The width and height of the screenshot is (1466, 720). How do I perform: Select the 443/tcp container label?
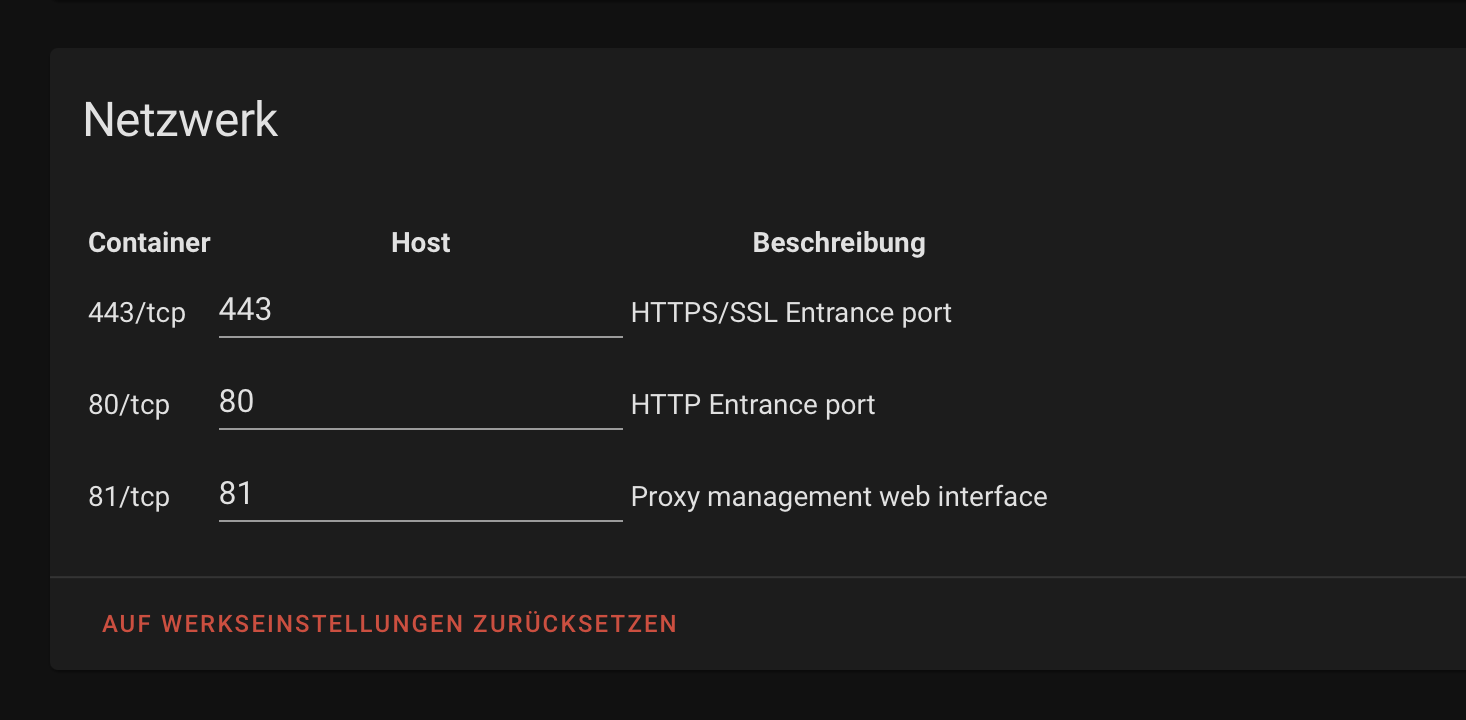[x=137, y=312]
